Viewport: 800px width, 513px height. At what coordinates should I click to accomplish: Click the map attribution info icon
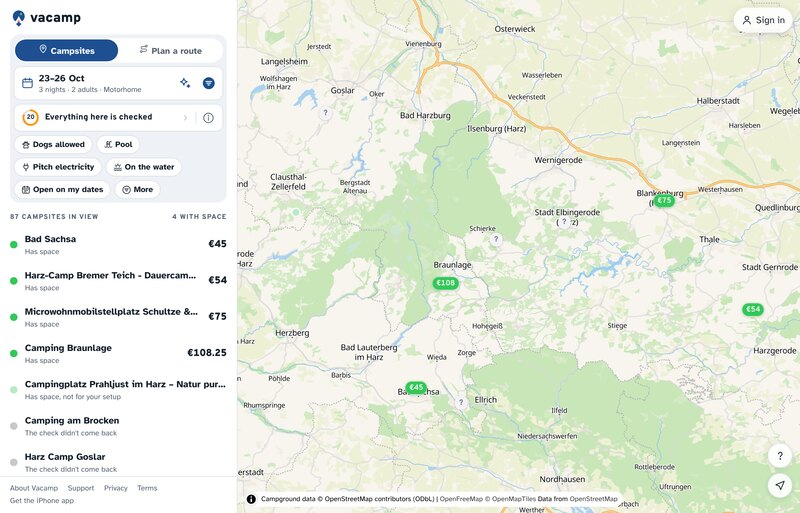(x=251, y=499)
